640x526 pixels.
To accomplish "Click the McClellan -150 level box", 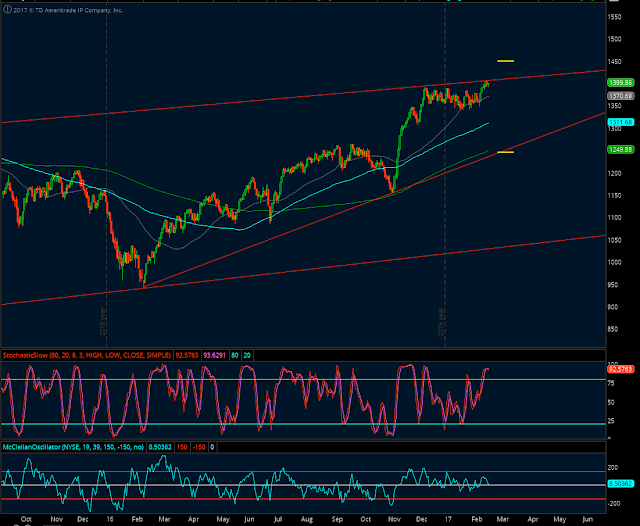I will pyautogui.click(x=199, y=447).
